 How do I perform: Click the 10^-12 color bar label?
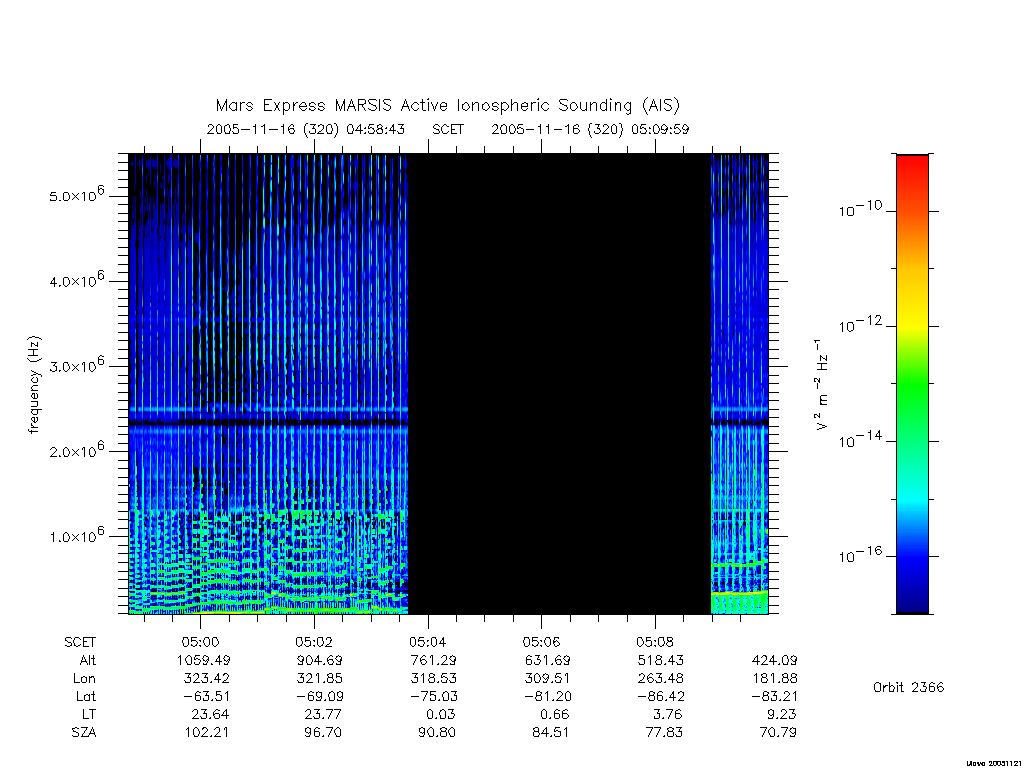coord(860,324)
